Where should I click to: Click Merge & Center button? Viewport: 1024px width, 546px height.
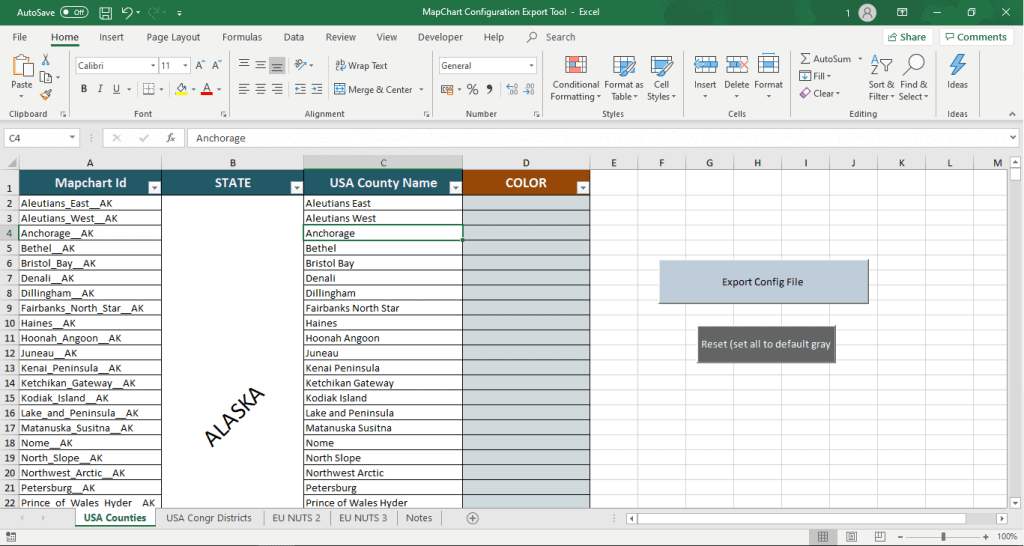pyautogui.click(x=374, y=89)
